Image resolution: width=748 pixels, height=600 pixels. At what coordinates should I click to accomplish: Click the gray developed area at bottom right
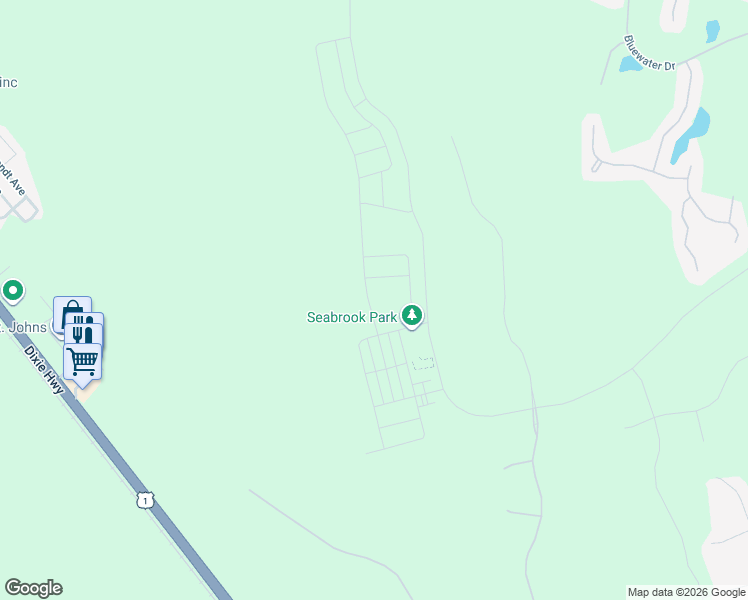[726, 529]
